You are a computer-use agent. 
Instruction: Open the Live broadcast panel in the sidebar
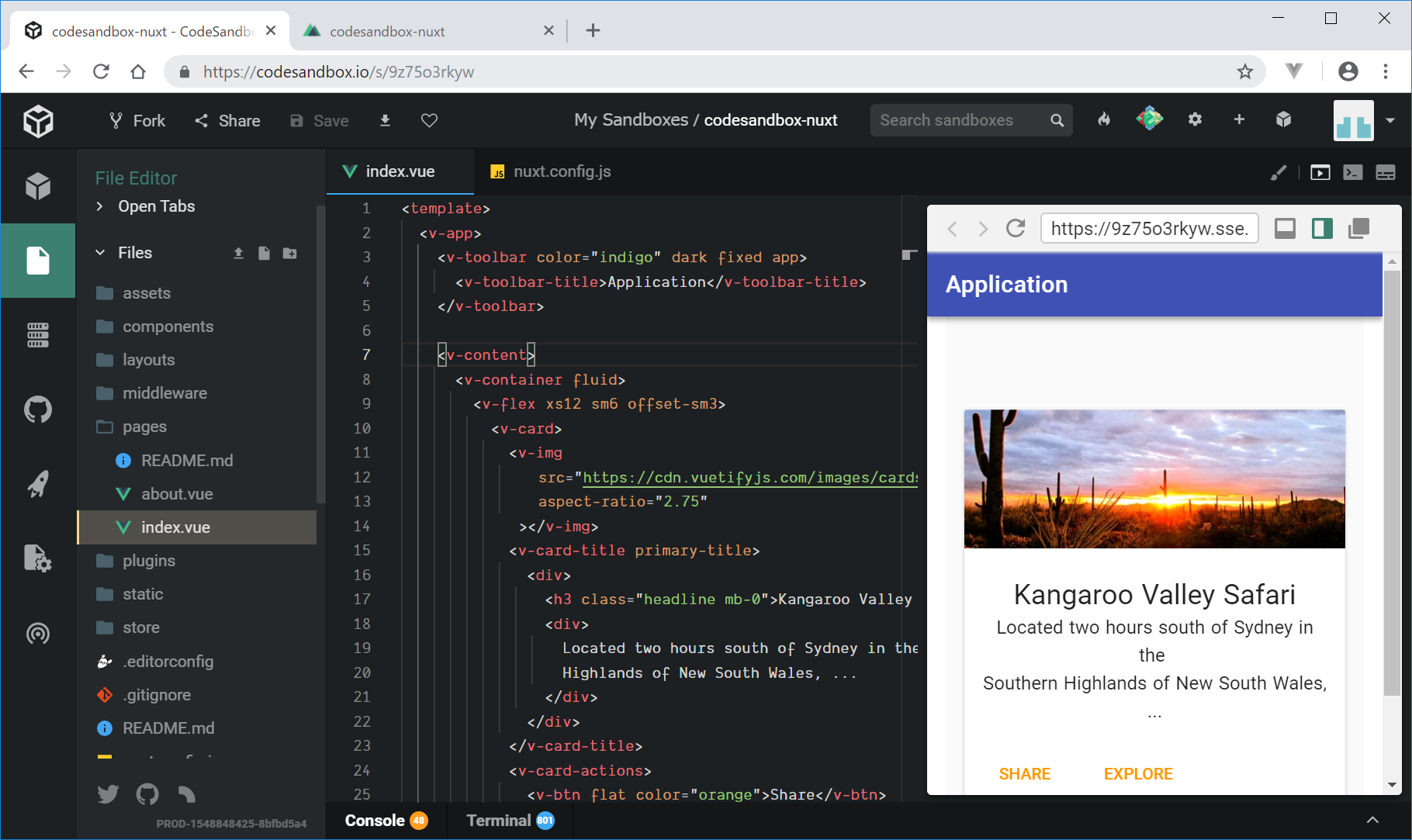[x=37, y=634]
